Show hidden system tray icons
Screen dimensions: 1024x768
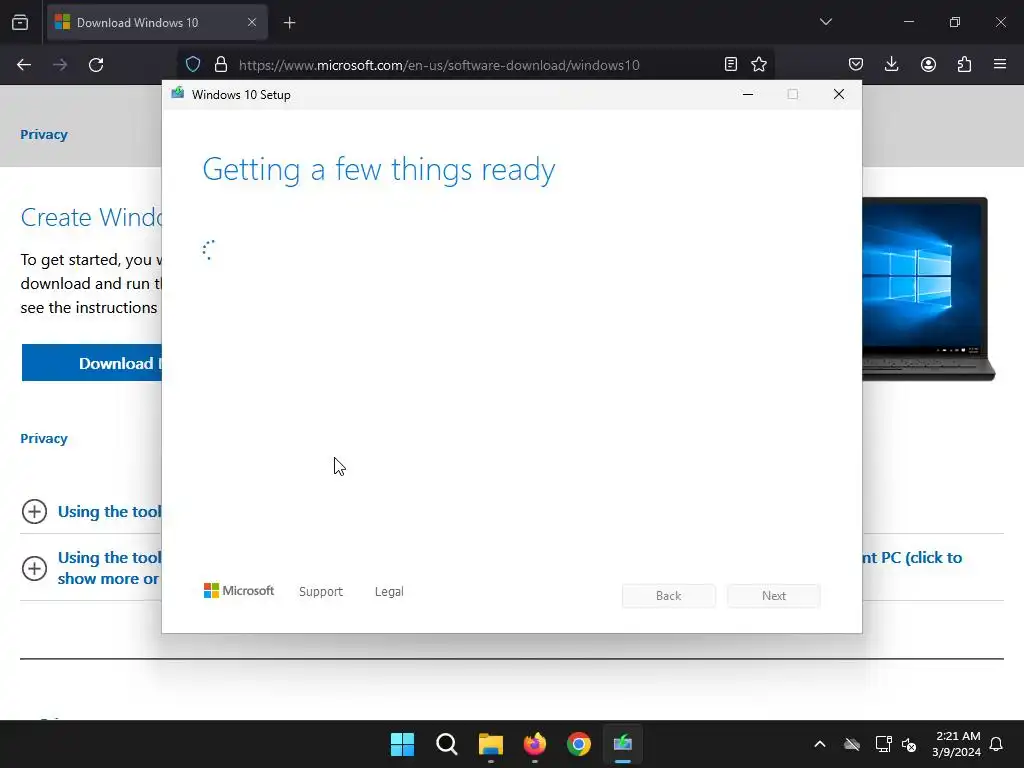(820, 744)
